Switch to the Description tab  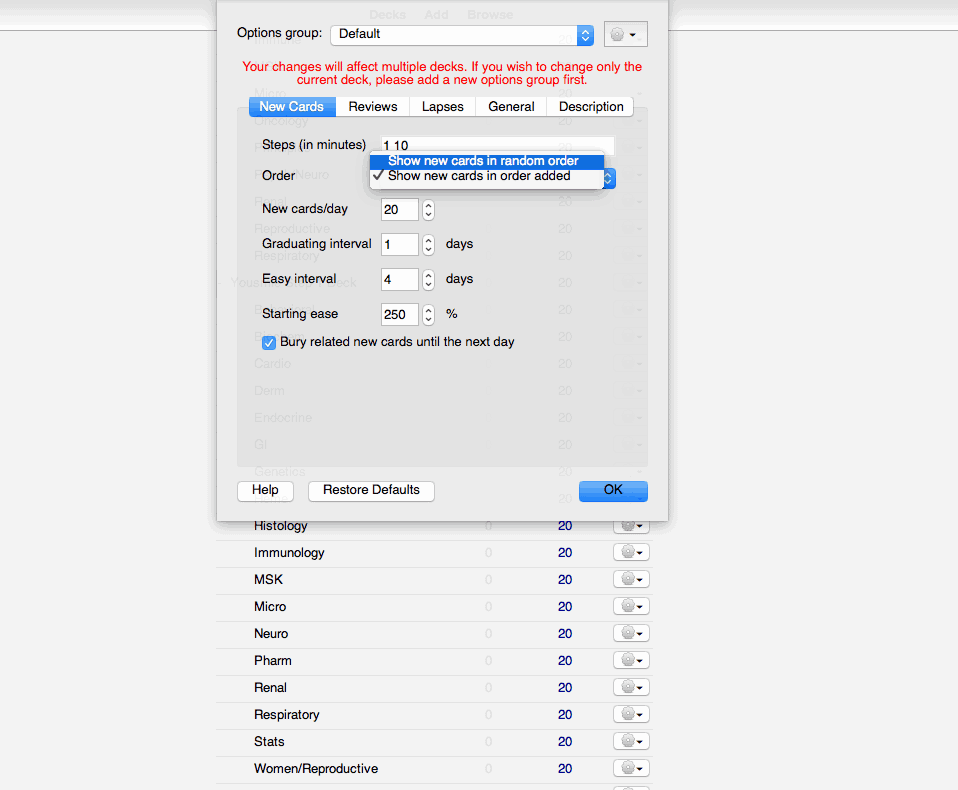pyautogui.click(x=590, y=107)
